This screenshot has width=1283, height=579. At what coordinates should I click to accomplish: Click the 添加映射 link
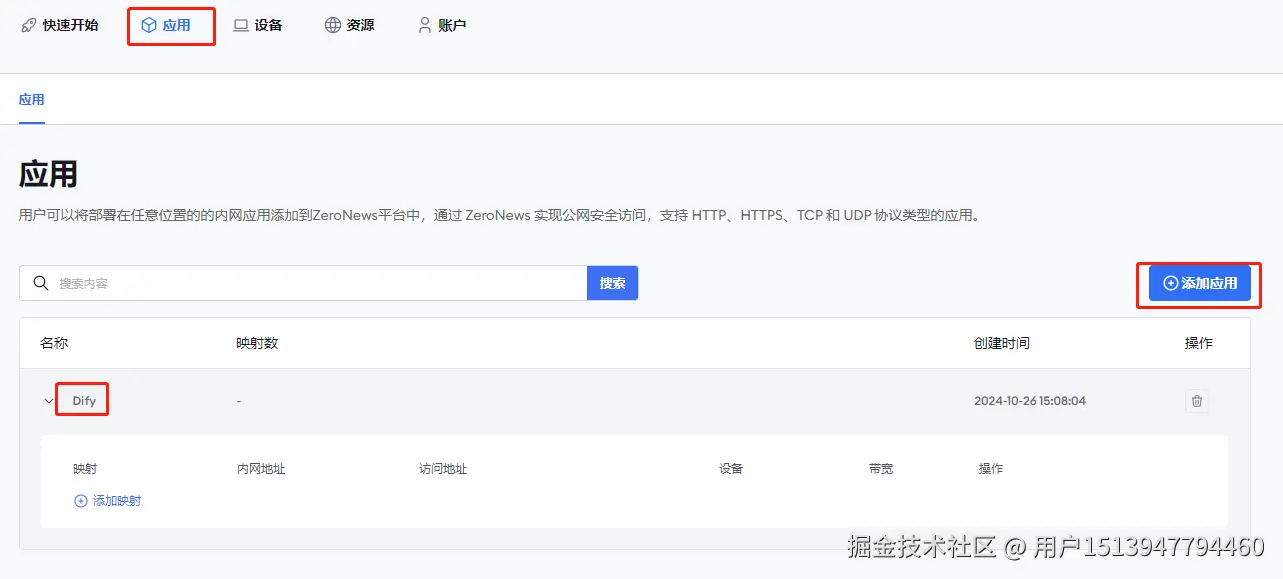click(108, 501)
